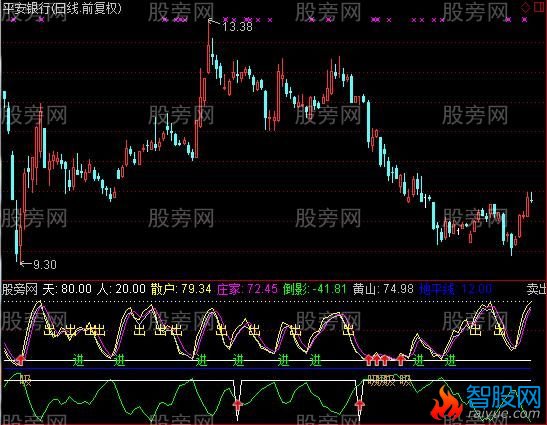Select the green 倒影: -41.81 value
Viewport: 547px width, 425px height.
[315, 289]
